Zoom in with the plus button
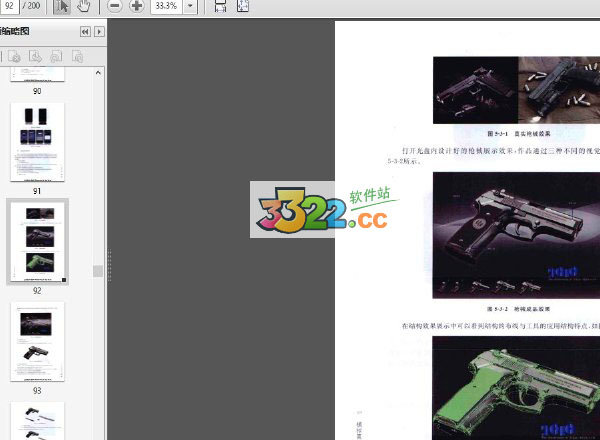 click(x=136, y=6)
